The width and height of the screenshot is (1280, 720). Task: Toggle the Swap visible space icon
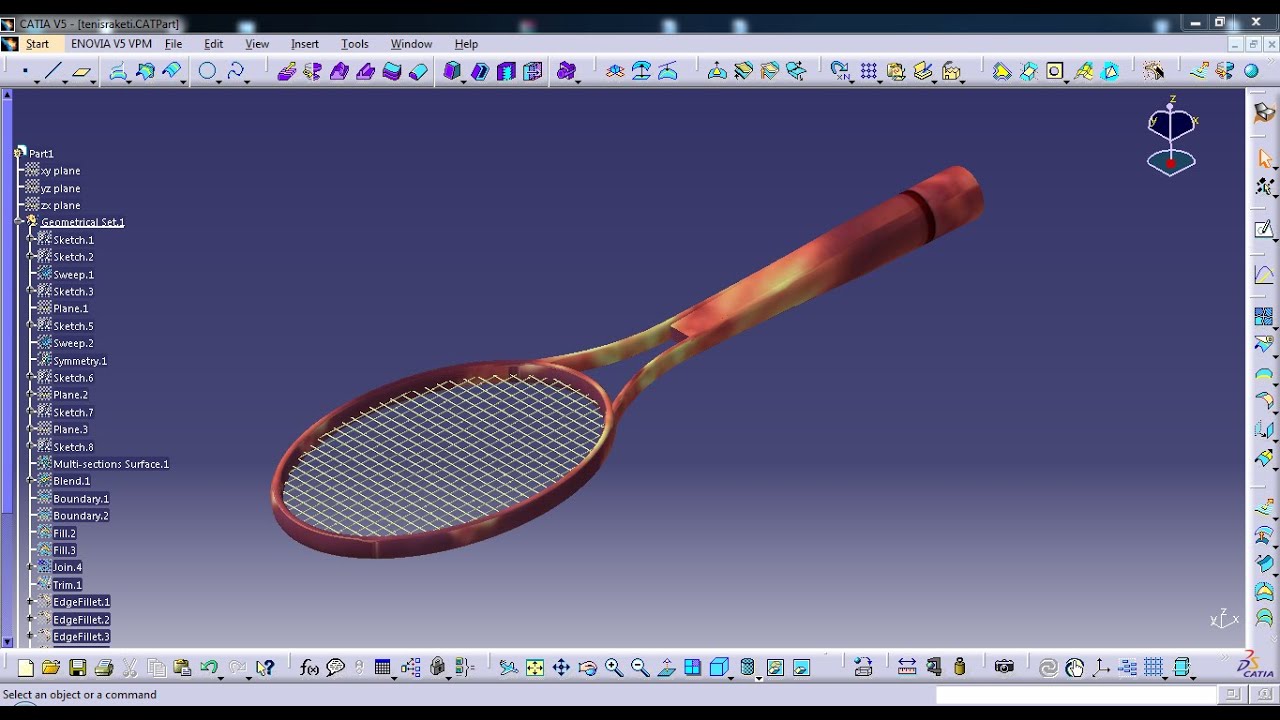pyautogui.click(x=801, y=668)
